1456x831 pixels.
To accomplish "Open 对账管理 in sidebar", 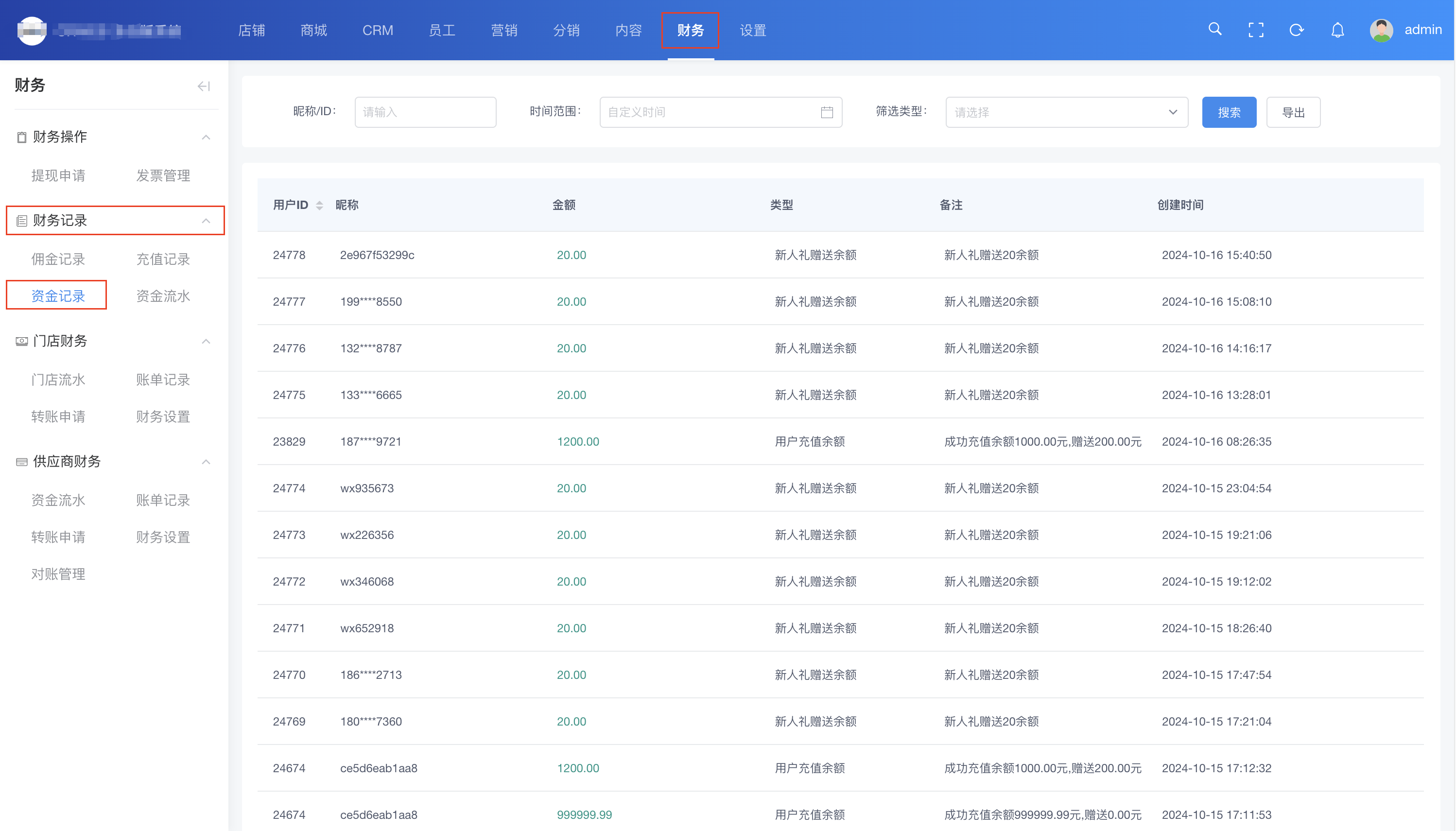I will (58, 574).
